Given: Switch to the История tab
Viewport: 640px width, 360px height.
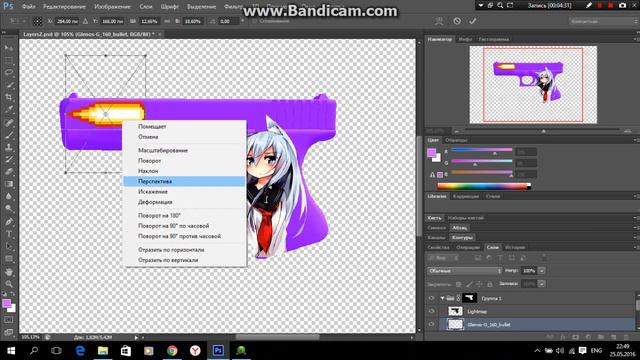Looking at the screenshot, I should click(515, 247).
